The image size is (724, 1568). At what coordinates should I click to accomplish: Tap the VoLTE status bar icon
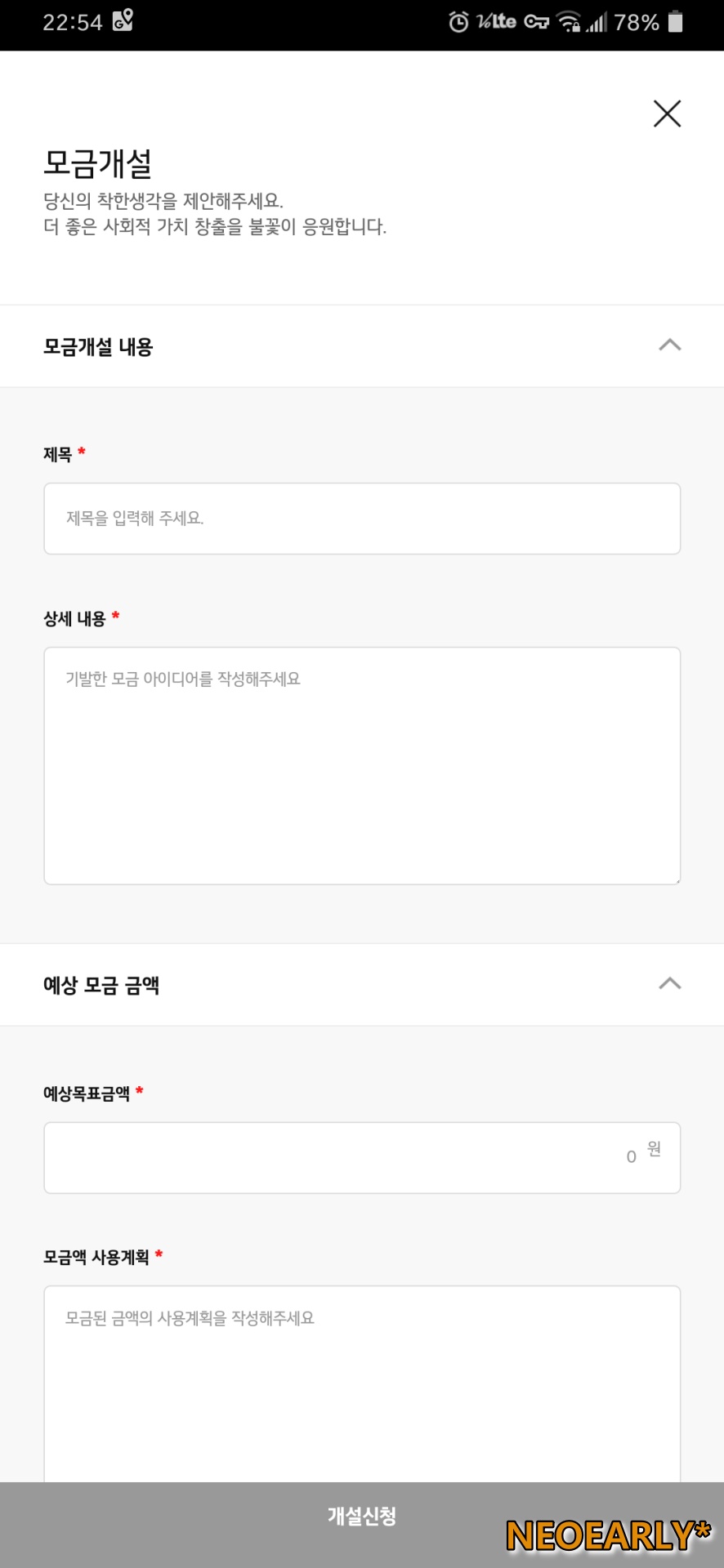click(x=496, y=22)
